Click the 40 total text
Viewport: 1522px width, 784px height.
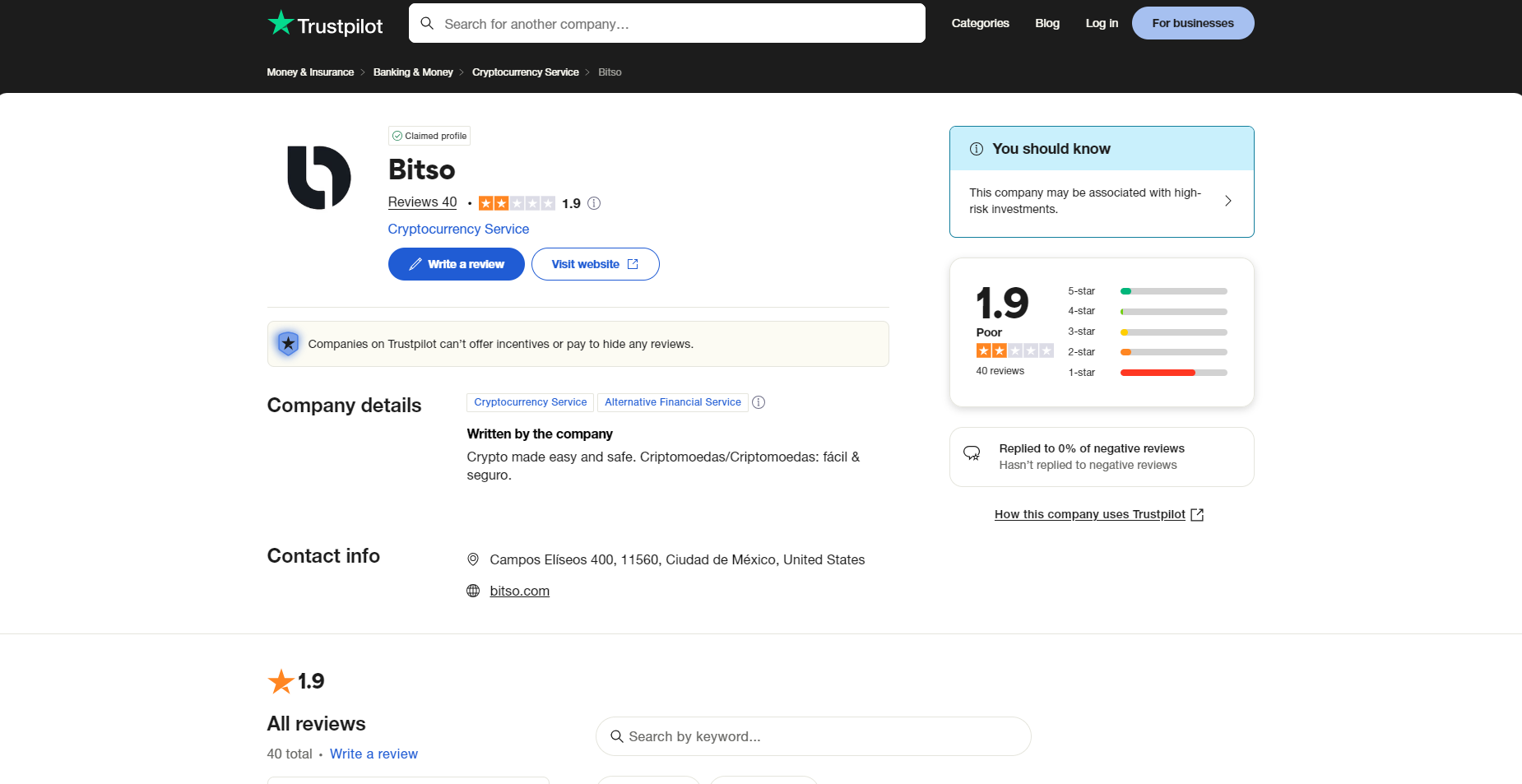click(x=290, y=754)
